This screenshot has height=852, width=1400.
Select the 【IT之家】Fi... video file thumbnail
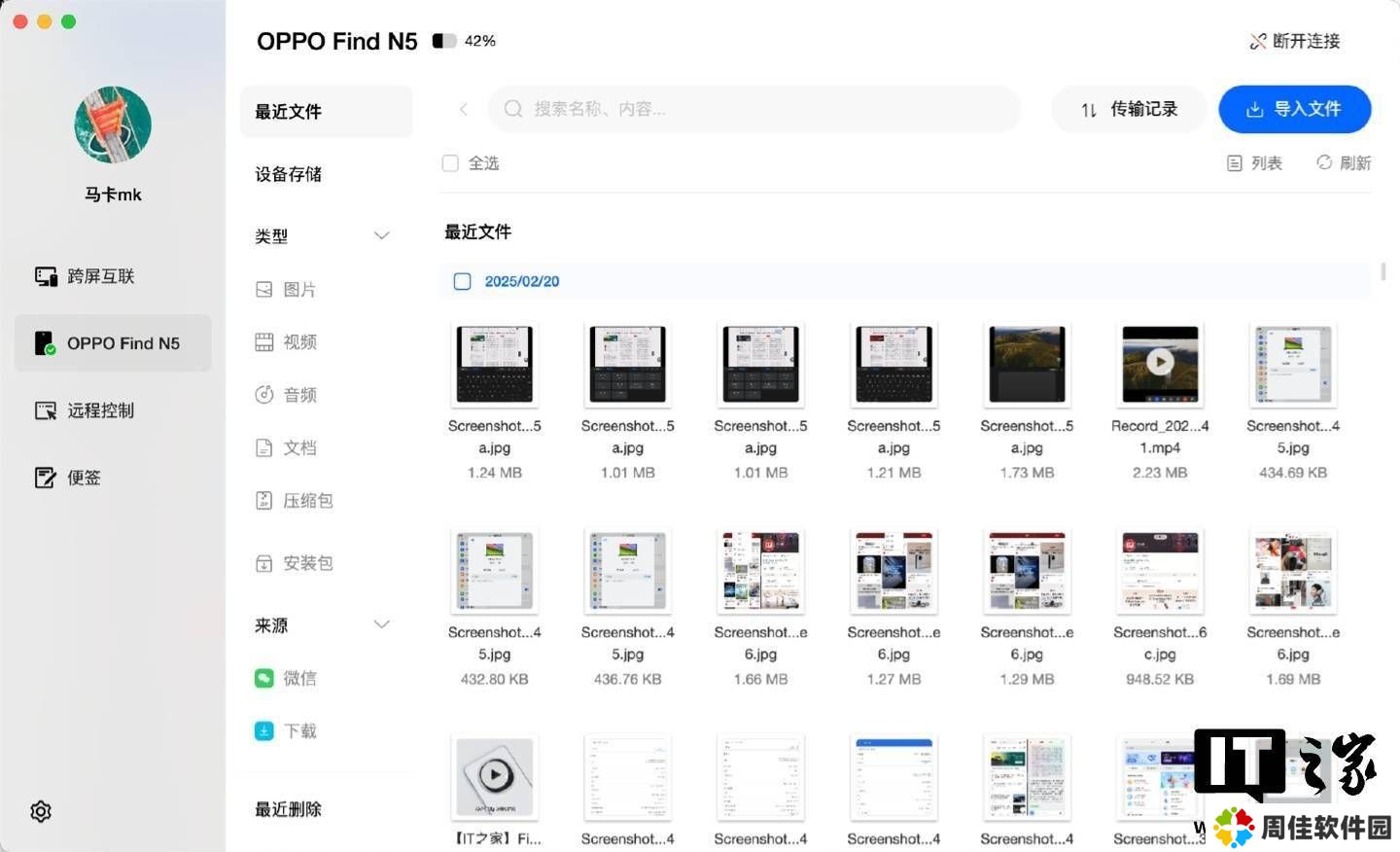pos(495,777)
